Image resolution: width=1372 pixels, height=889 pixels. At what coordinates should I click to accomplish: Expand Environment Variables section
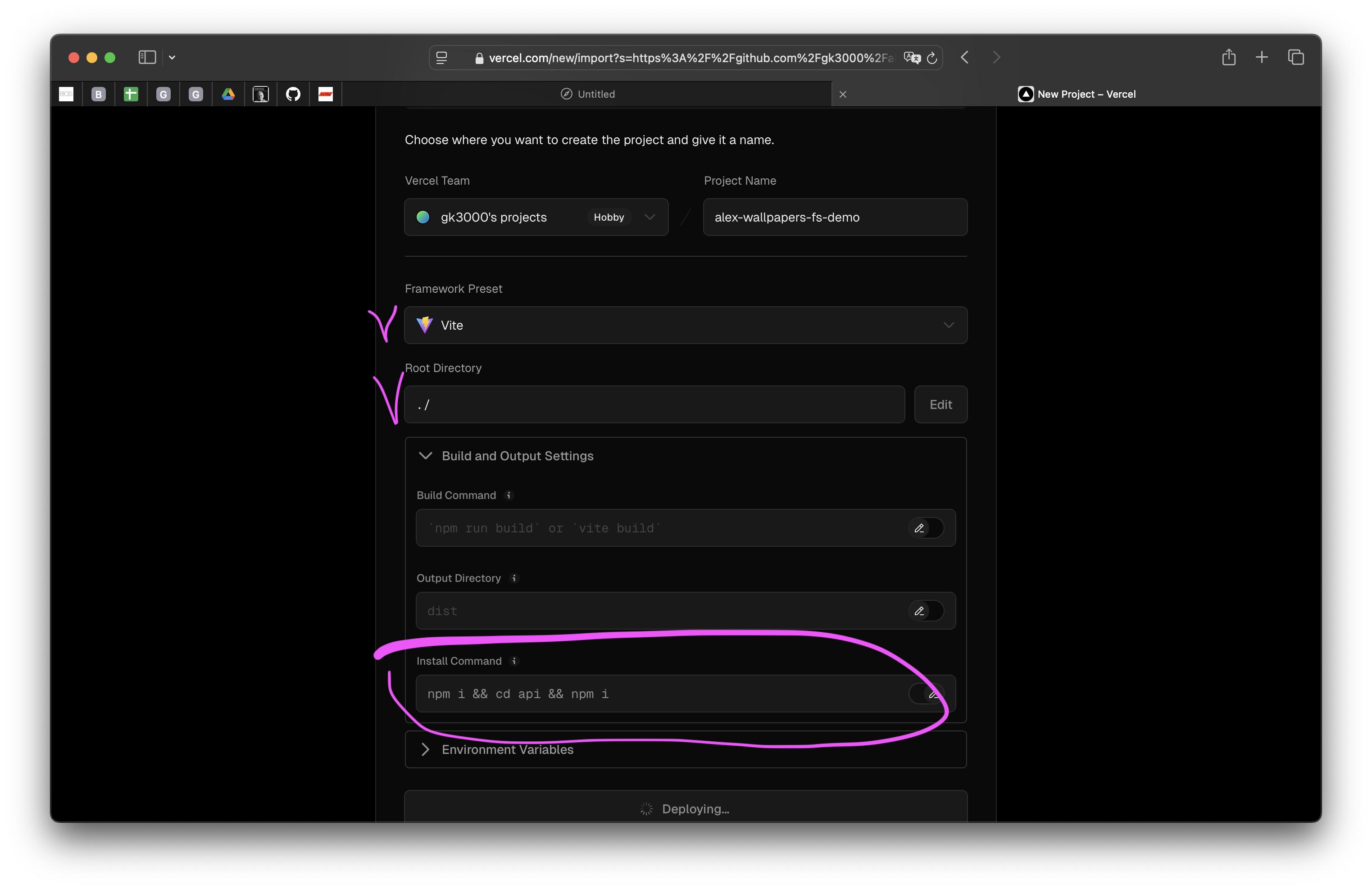(x=686, y=749)
